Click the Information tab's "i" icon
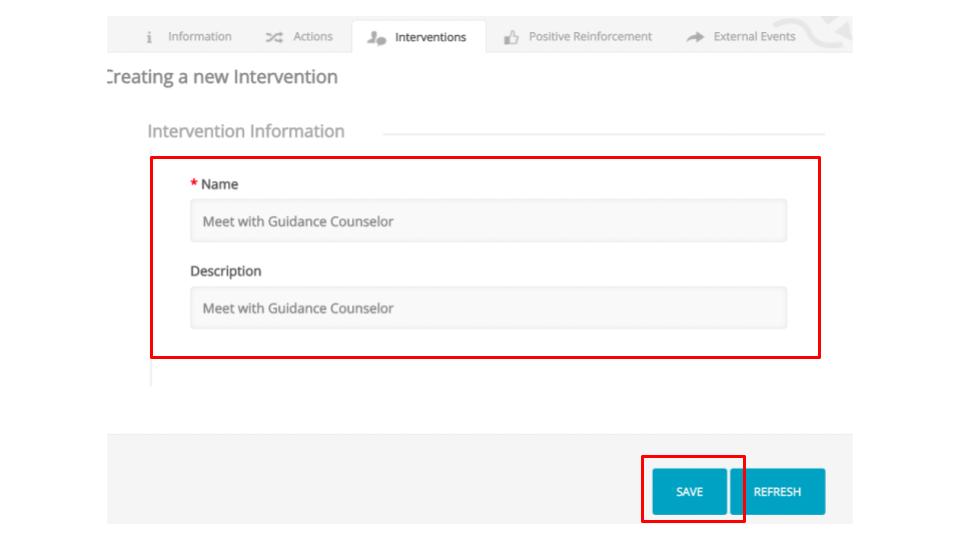This screenshot has height=540, width=960. (149, 37)
